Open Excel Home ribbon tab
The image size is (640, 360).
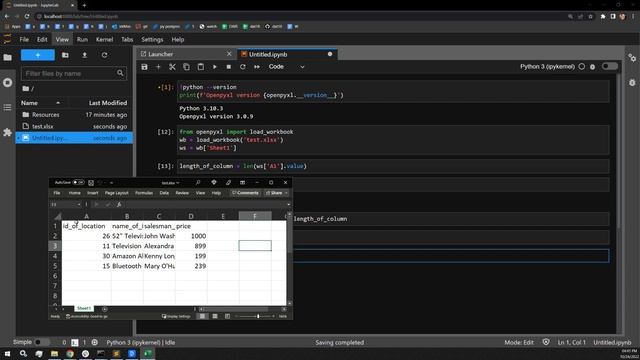(x=74, y=193)
